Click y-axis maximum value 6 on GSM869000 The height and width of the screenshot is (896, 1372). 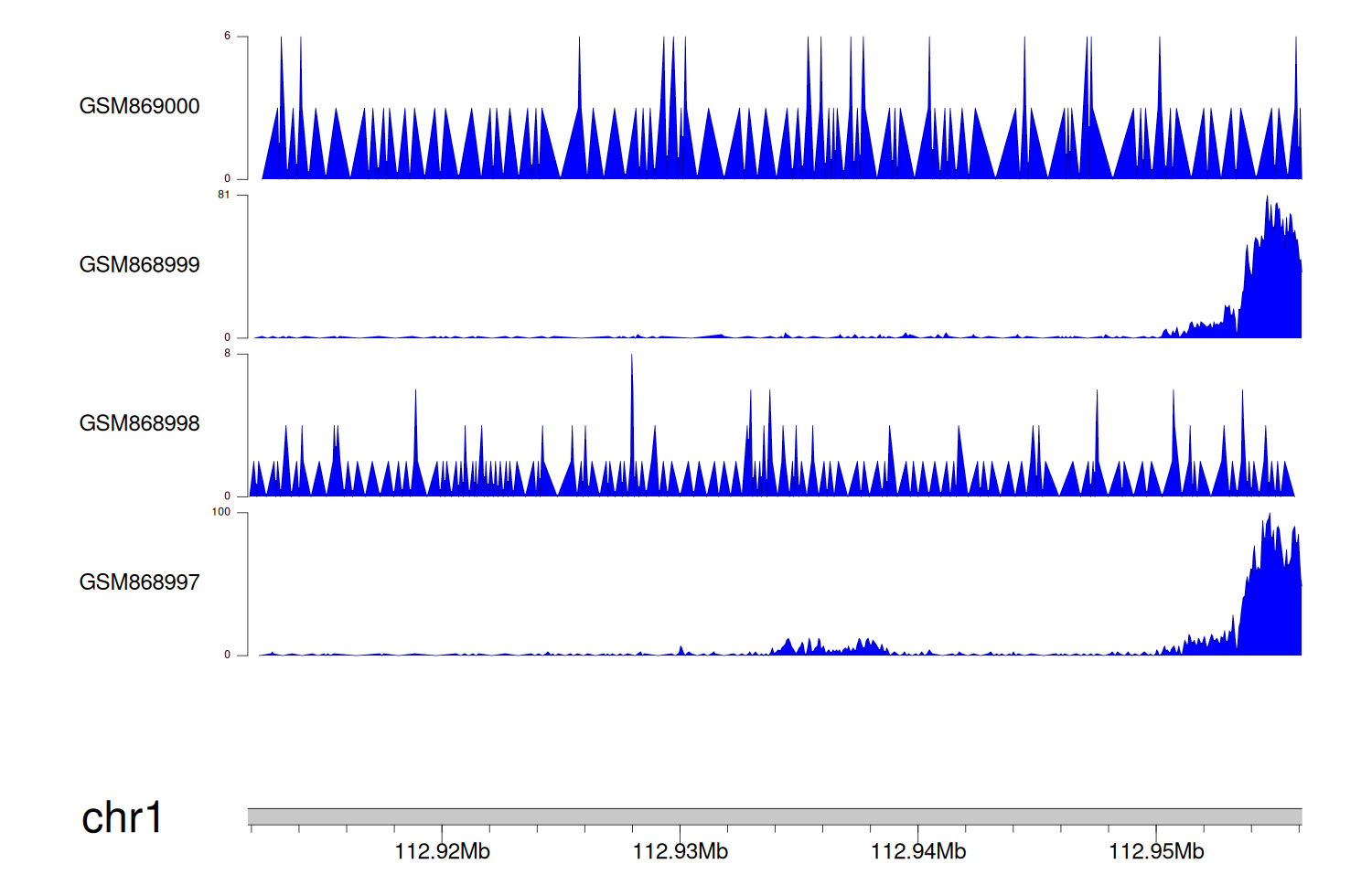coord(227,37)
